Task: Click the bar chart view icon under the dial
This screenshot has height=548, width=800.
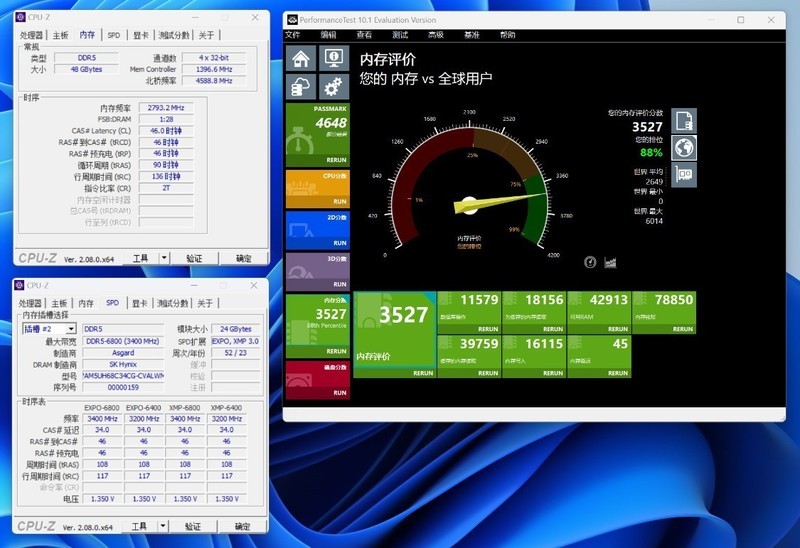Action: click(610, 262)
